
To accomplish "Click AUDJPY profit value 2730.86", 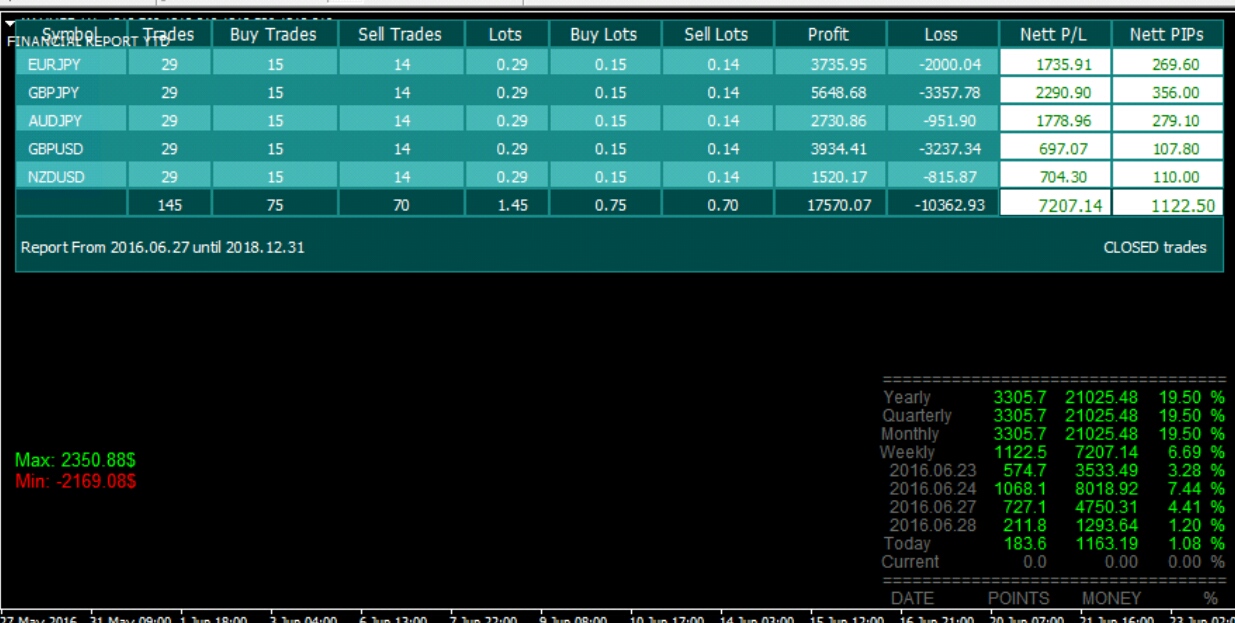I will [839, 120].
